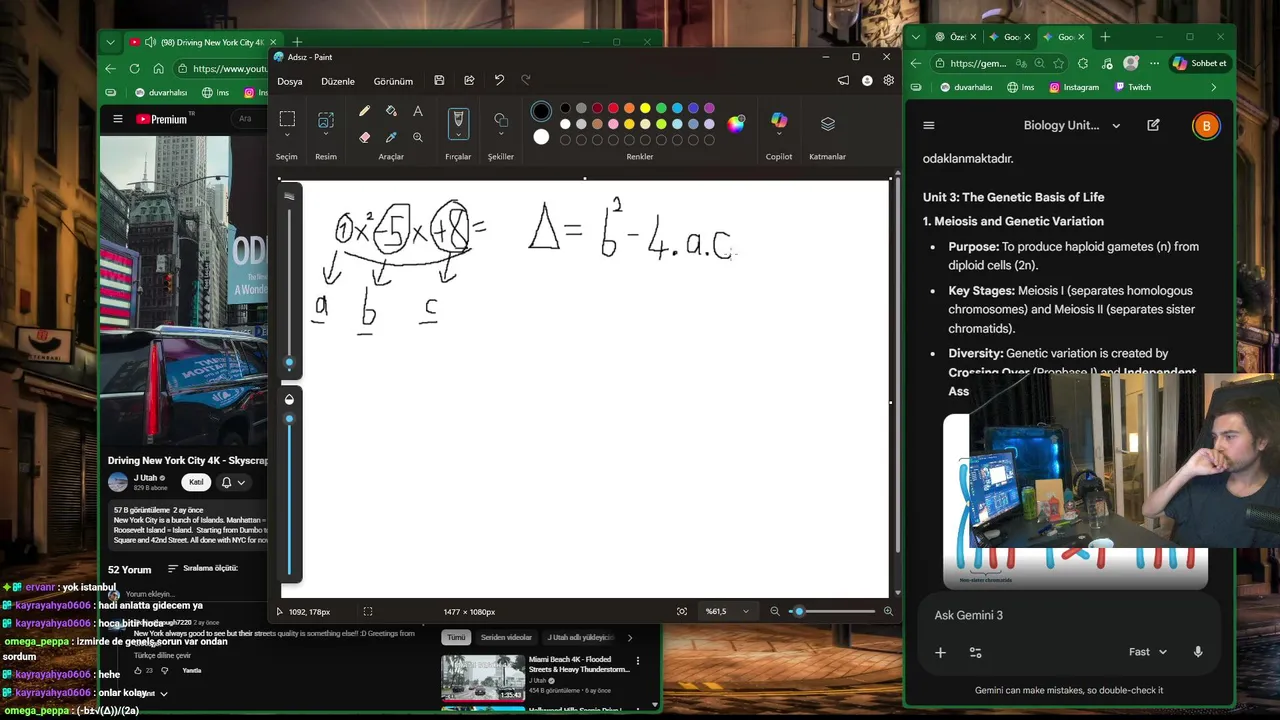This screenshot has height=720, width=1280.
Task: Show more bookmarks chevron in Gemini browser
Action: pyautogui.click(x=1214, y=87)
